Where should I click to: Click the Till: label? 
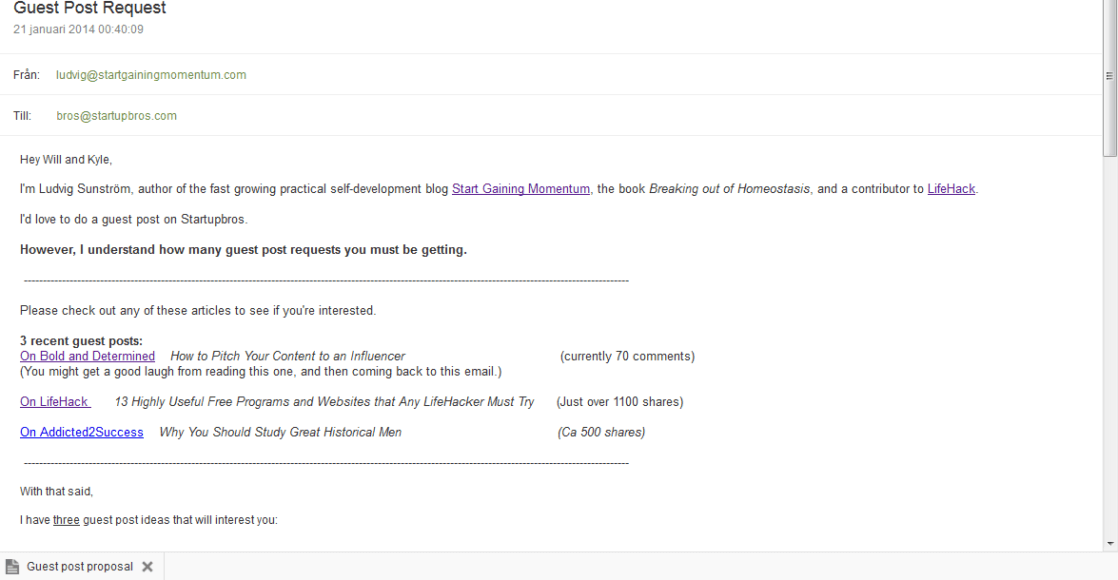pyautogui.click(x=22, y=116)
